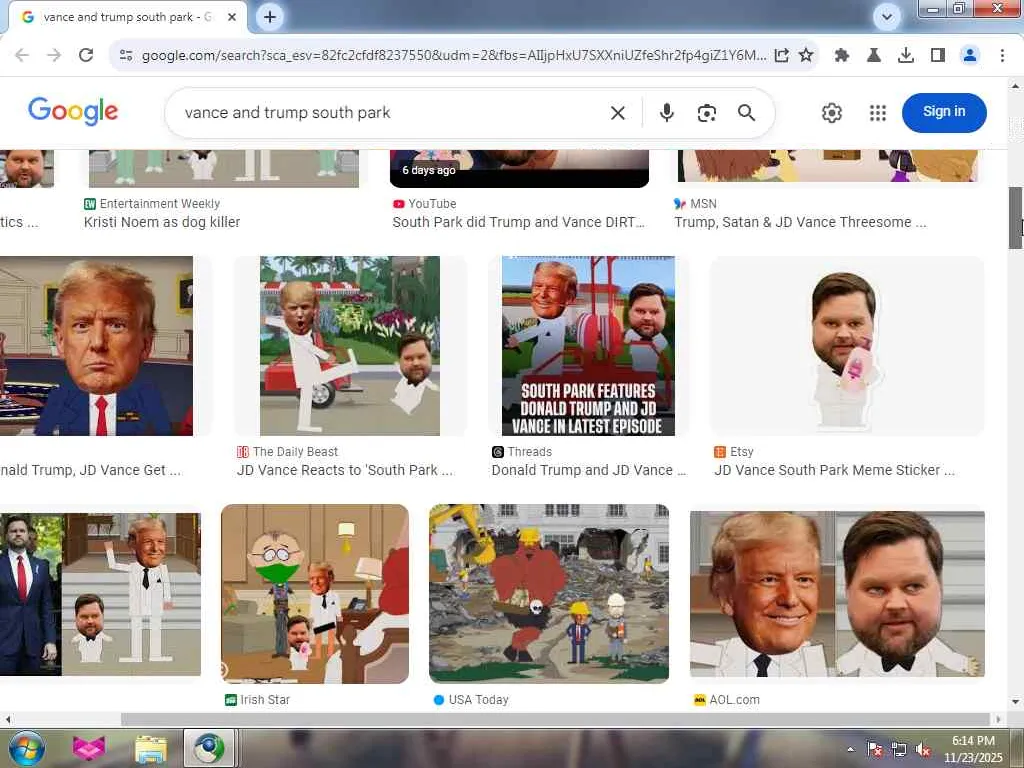Open pink fox app in taskbar

(89, 748)
